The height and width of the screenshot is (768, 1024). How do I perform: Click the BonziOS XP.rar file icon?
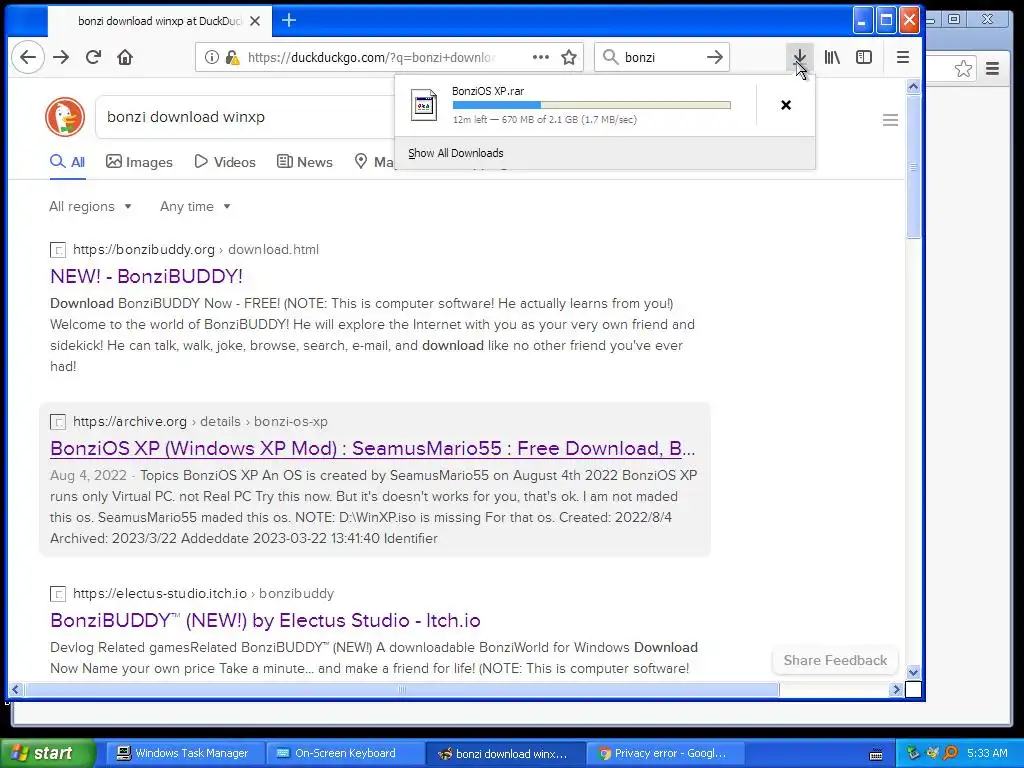coord(424,104)
